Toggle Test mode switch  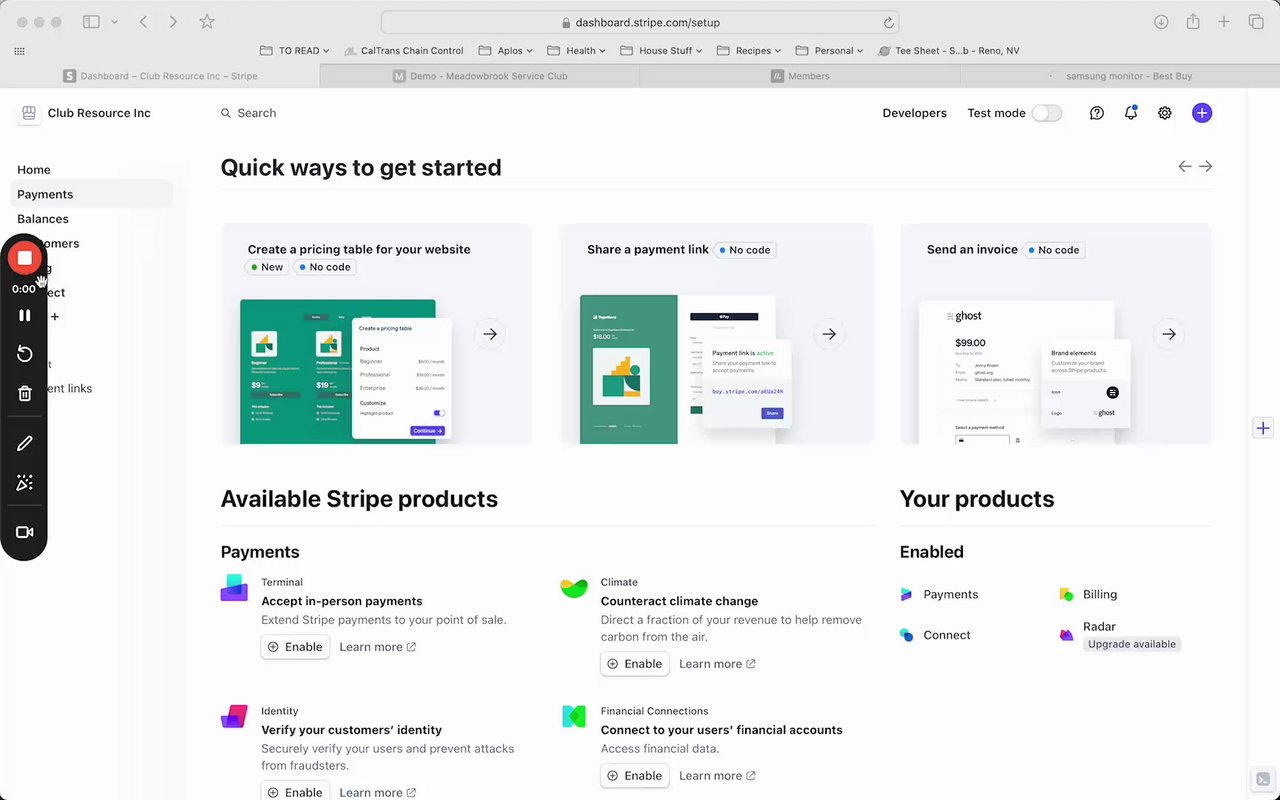pos(1047,113)
